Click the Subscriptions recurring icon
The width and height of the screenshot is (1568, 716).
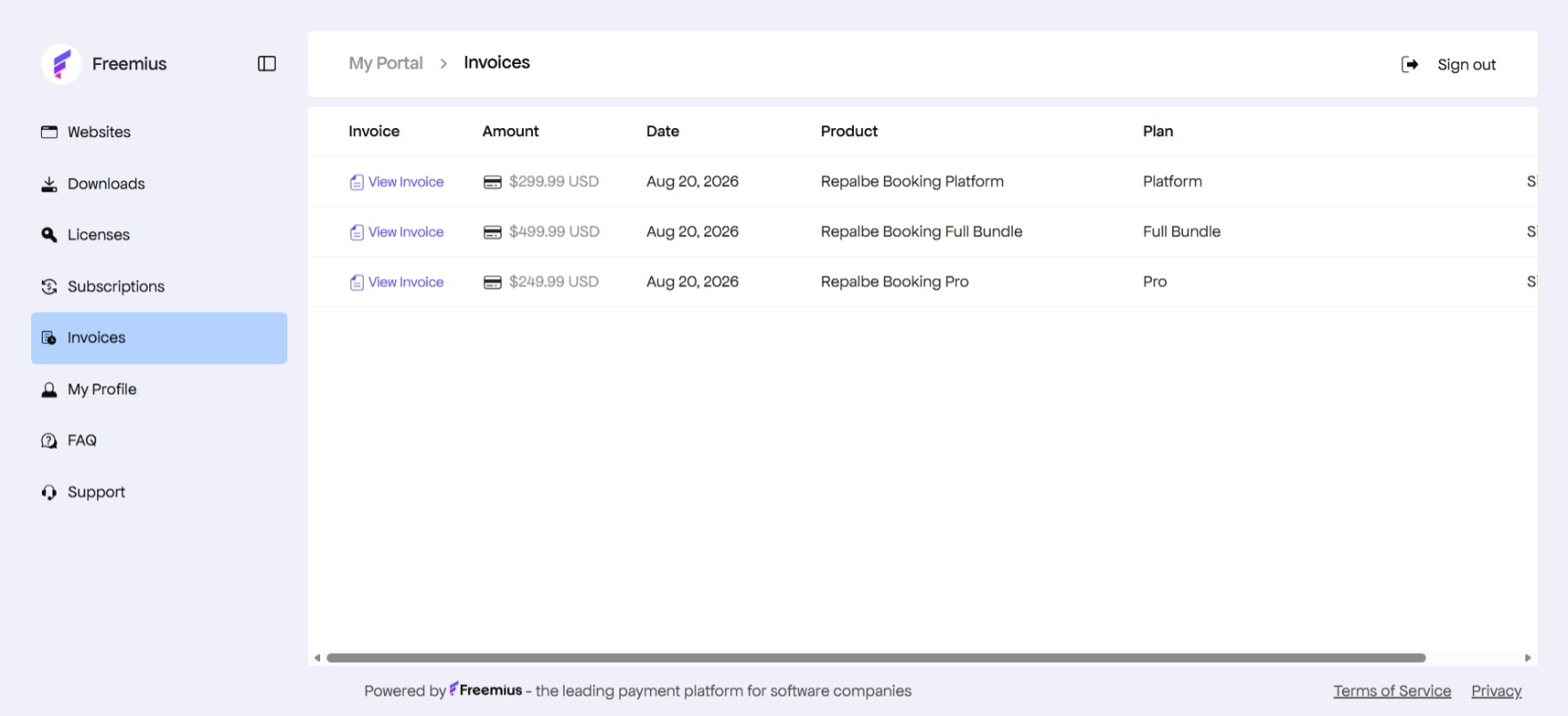(49, 286)
